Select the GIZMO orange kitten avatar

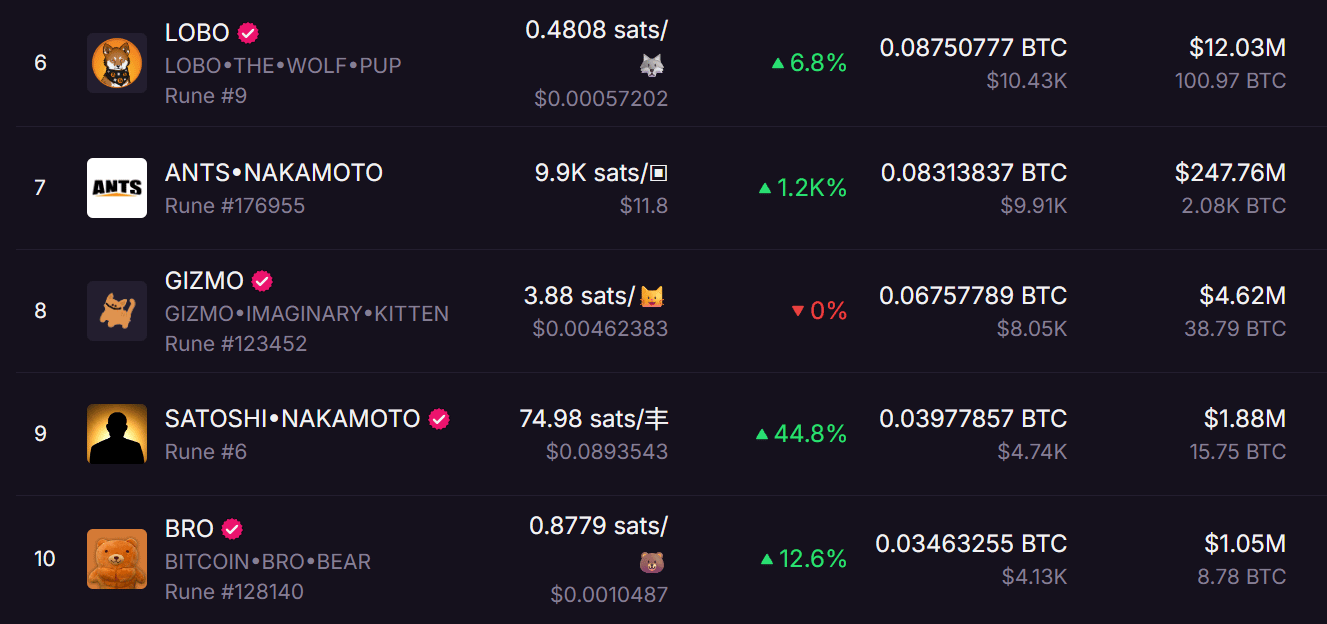coord(117,311)
